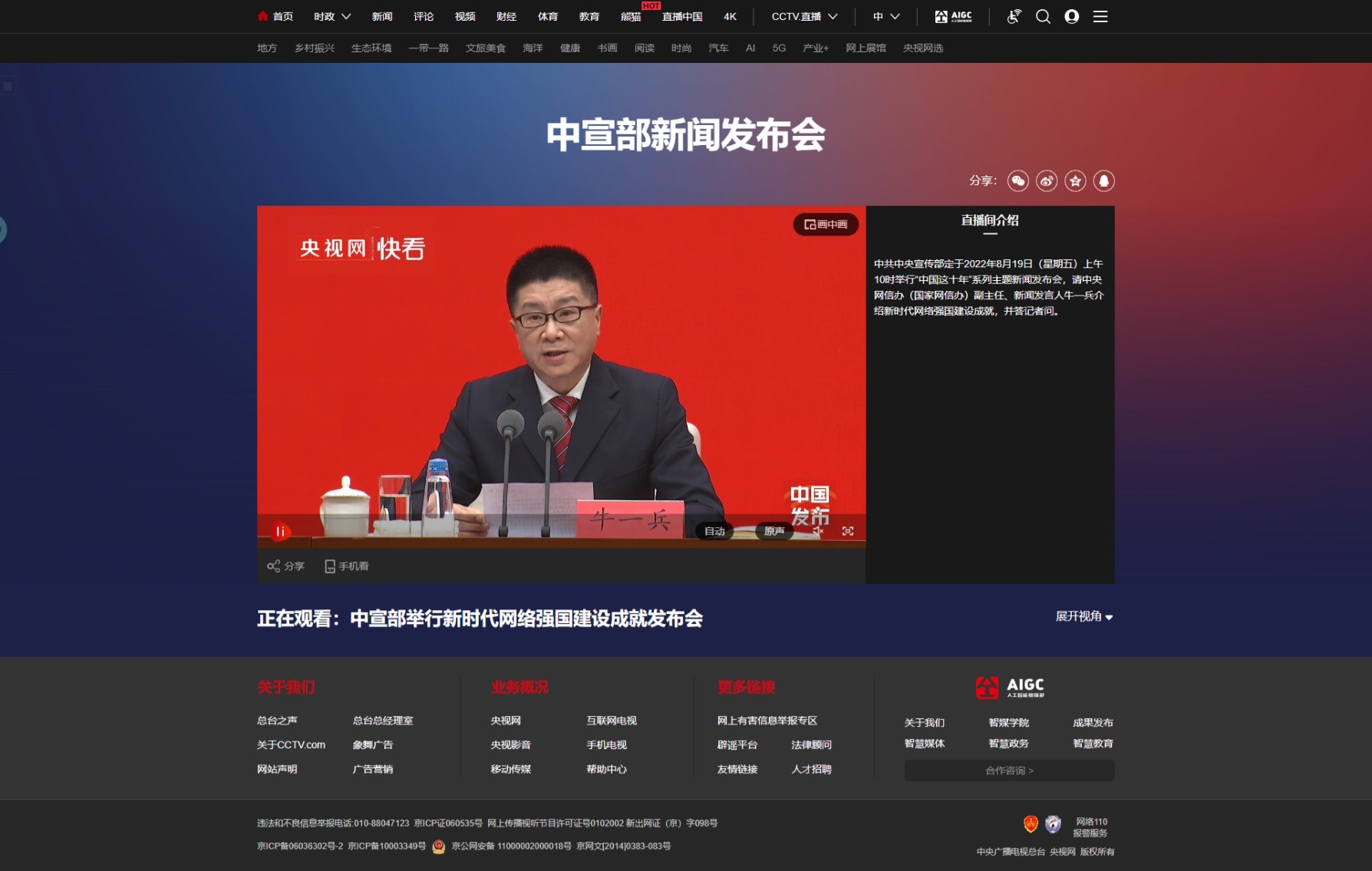The height and width of the screenshot is (871, 1372).
Task: Share to Qzone via star icon
Action: click(x=1075, y=181)
